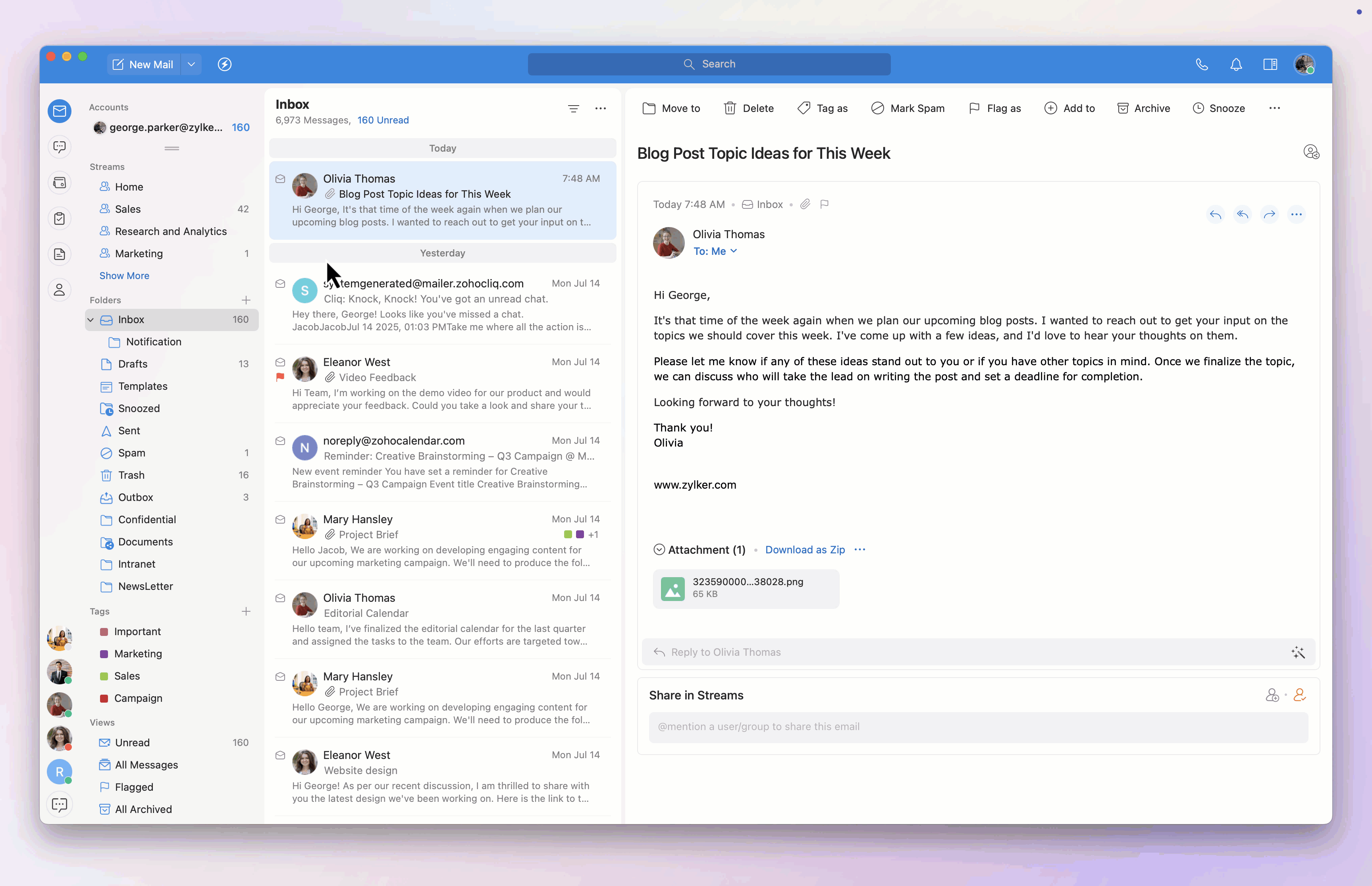Select the Sales stream
1372x886 pixels.
[128, 209]
